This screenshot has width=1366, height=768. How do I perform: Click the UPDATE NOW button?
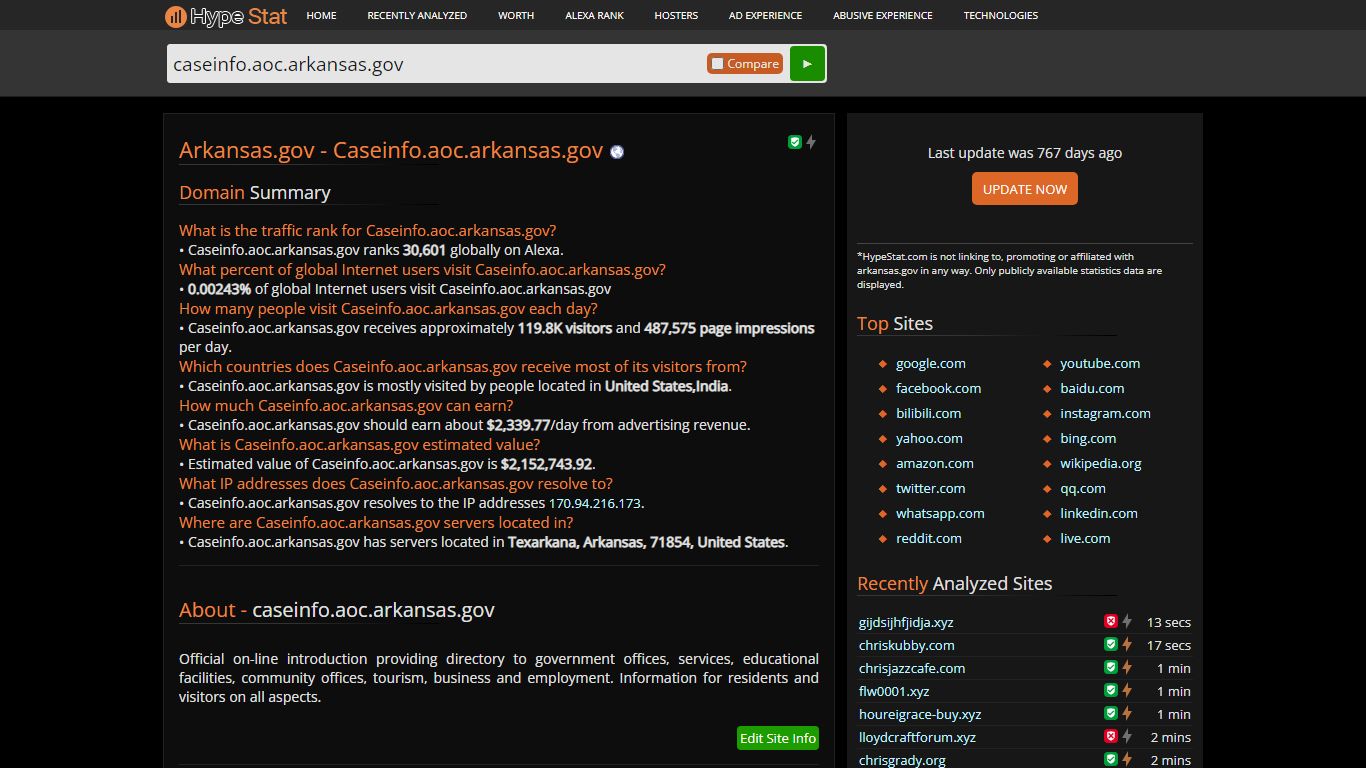click(x=1025, y=189)
